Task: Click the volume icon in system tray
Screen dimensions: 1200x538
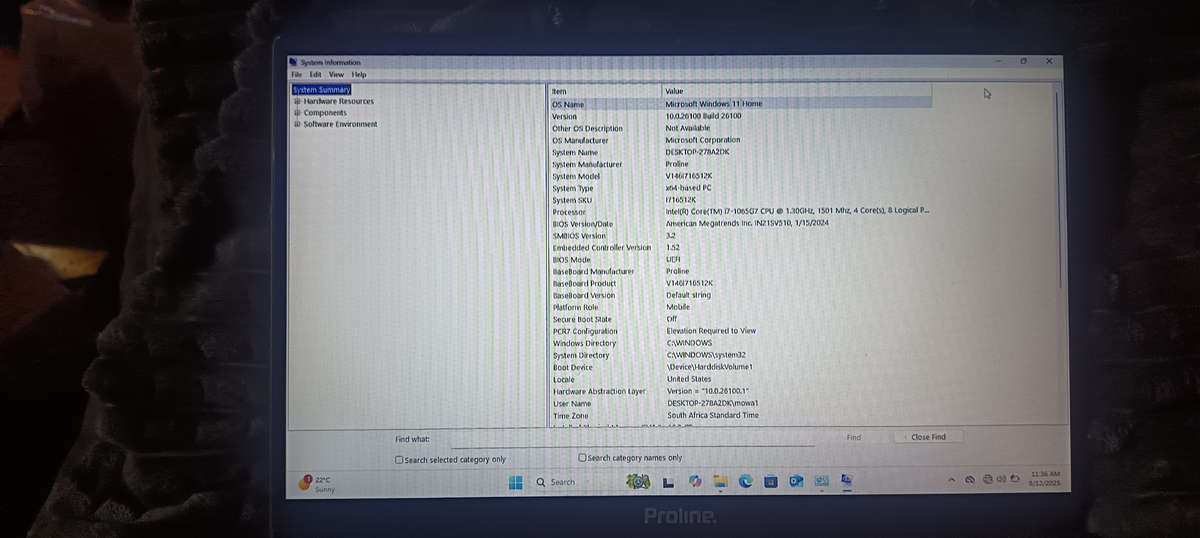Action: [1001, 480]
